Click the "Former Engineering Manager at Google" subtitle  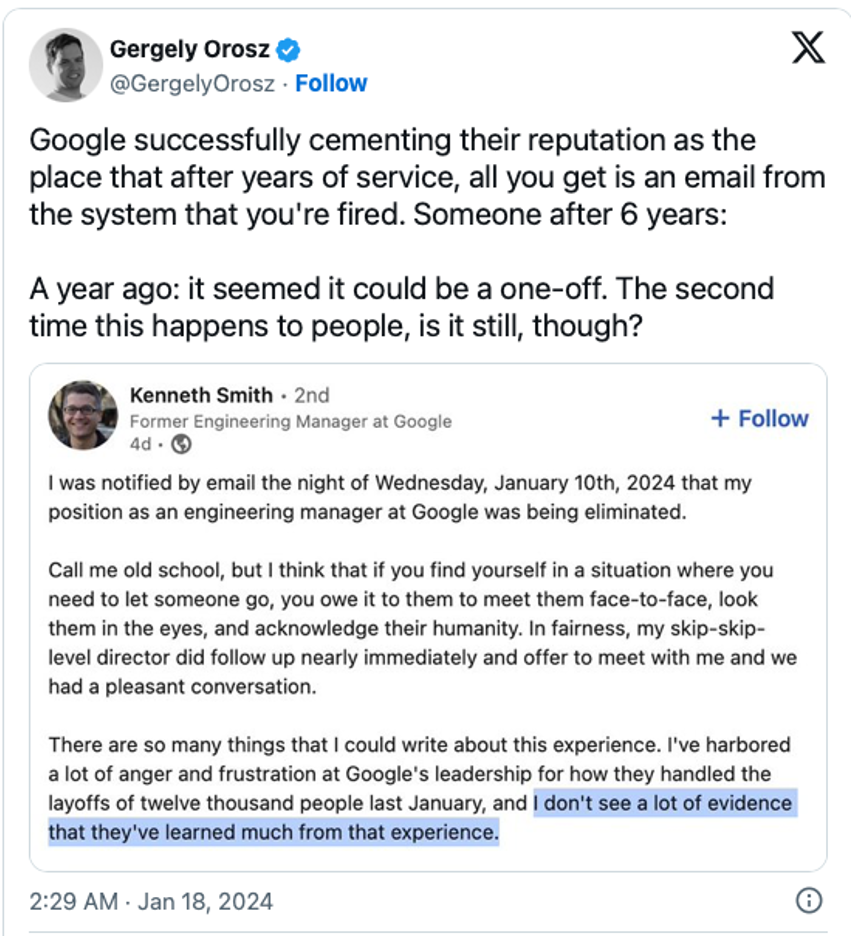click(x=291, y=421)
